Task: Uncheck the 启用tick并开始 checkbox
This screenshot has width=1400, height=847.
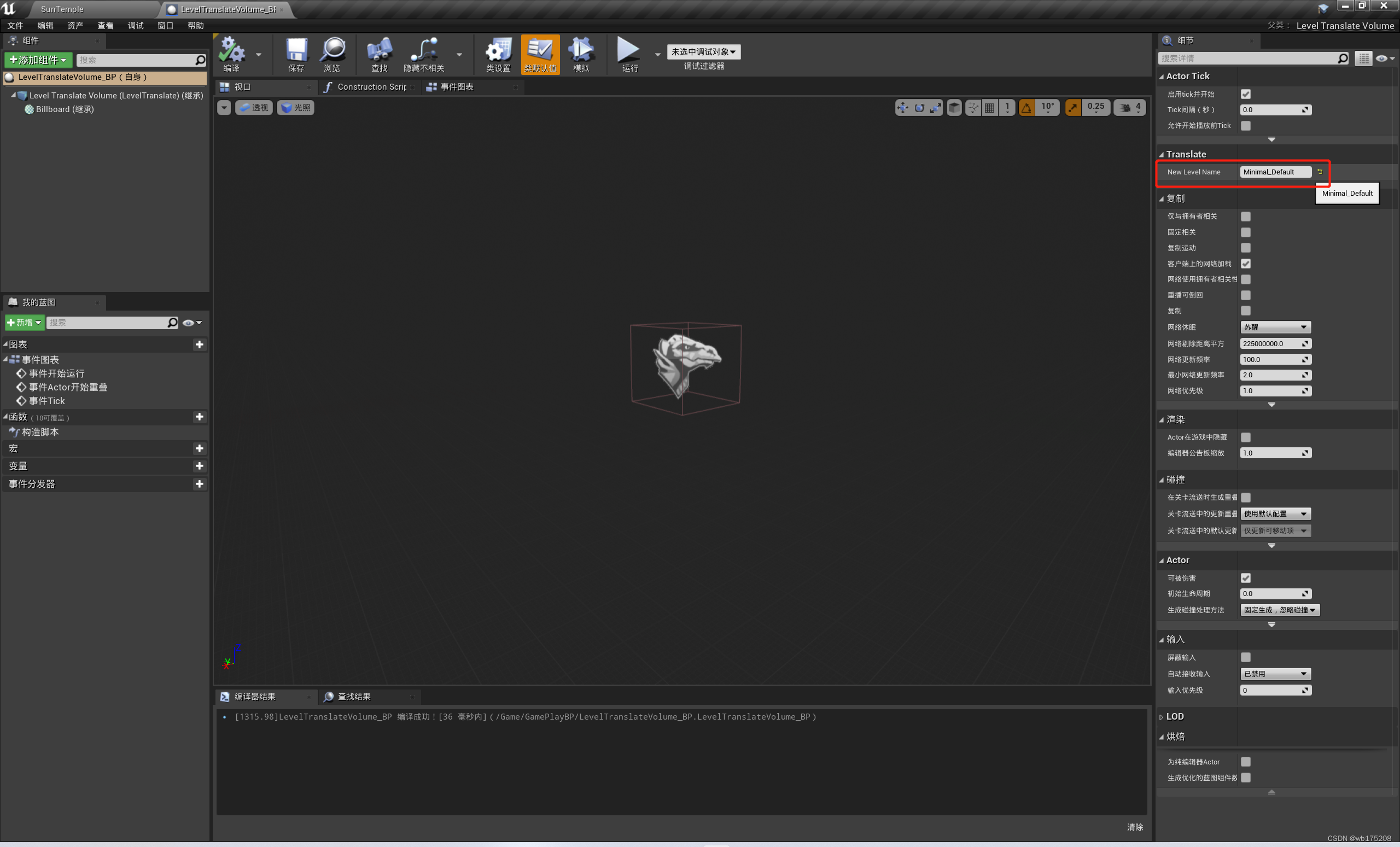Action: point(1245,94)
